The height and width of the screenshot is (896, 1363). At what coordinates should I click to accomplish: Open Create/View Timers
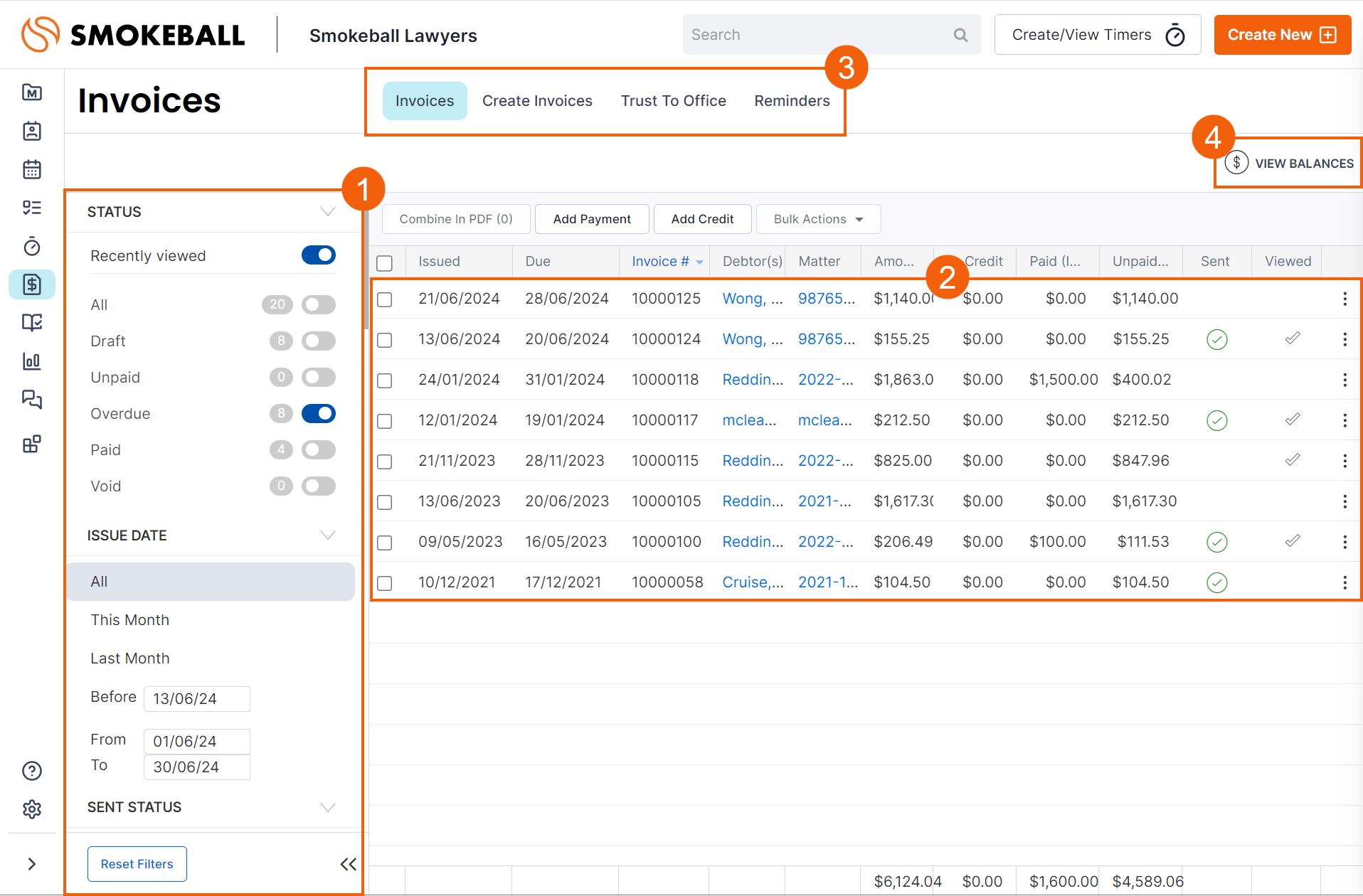click(1098, 35)
